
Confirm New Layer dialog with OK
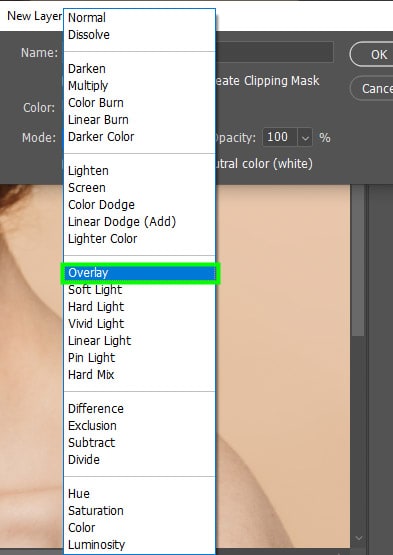pos(372,54)
